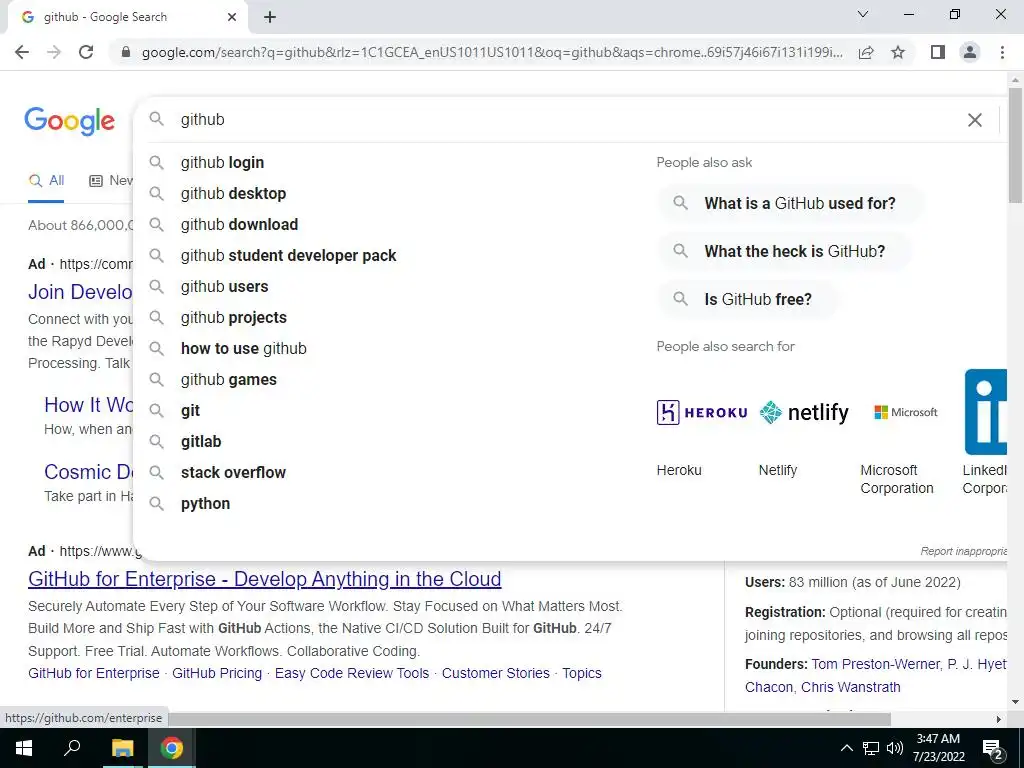View site info via the padlock icon
This screenshot has height=768, width=1024.
tap(126, 52)
